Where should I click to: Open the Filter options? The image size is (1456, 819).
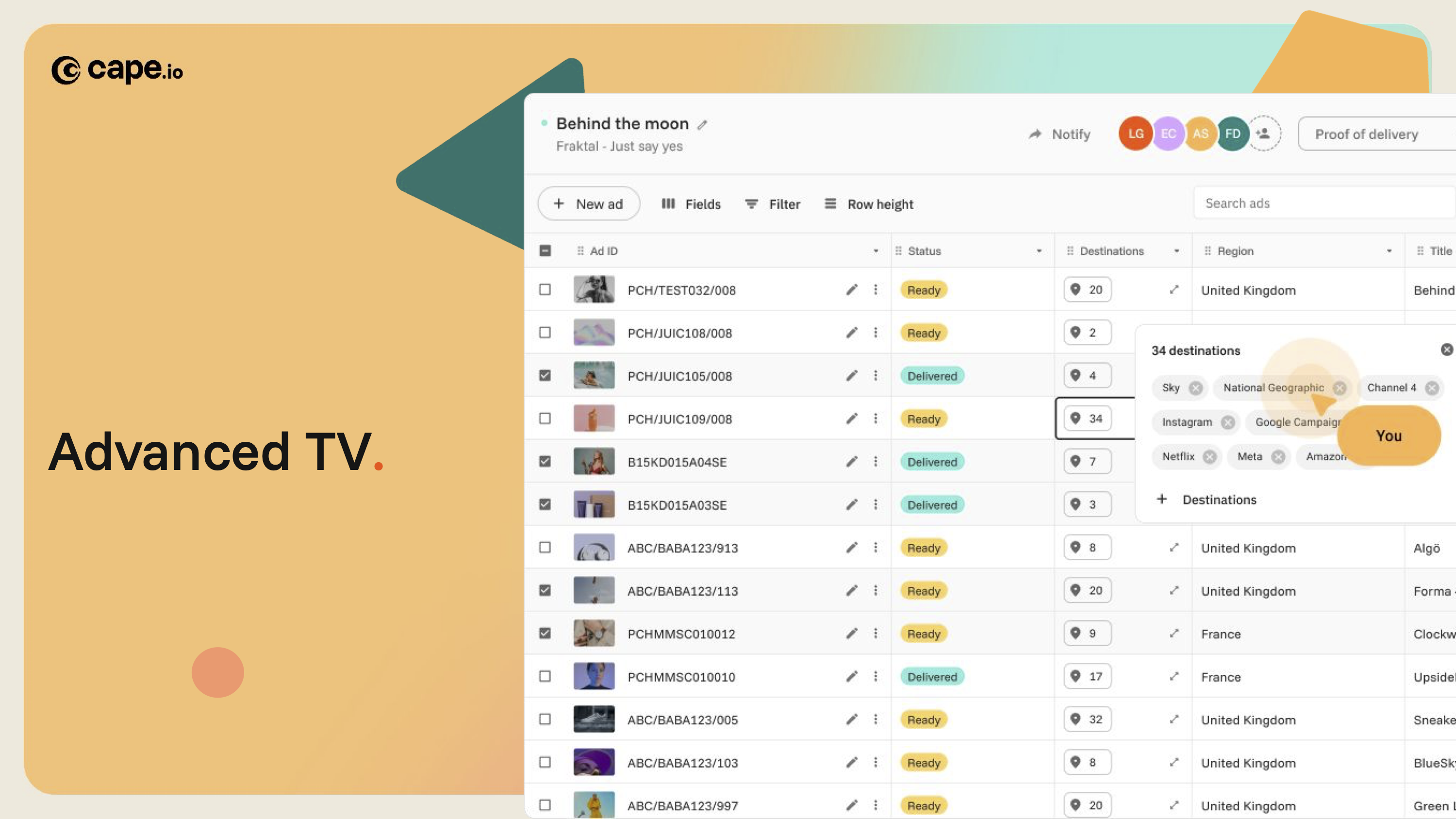click(772, 204)
